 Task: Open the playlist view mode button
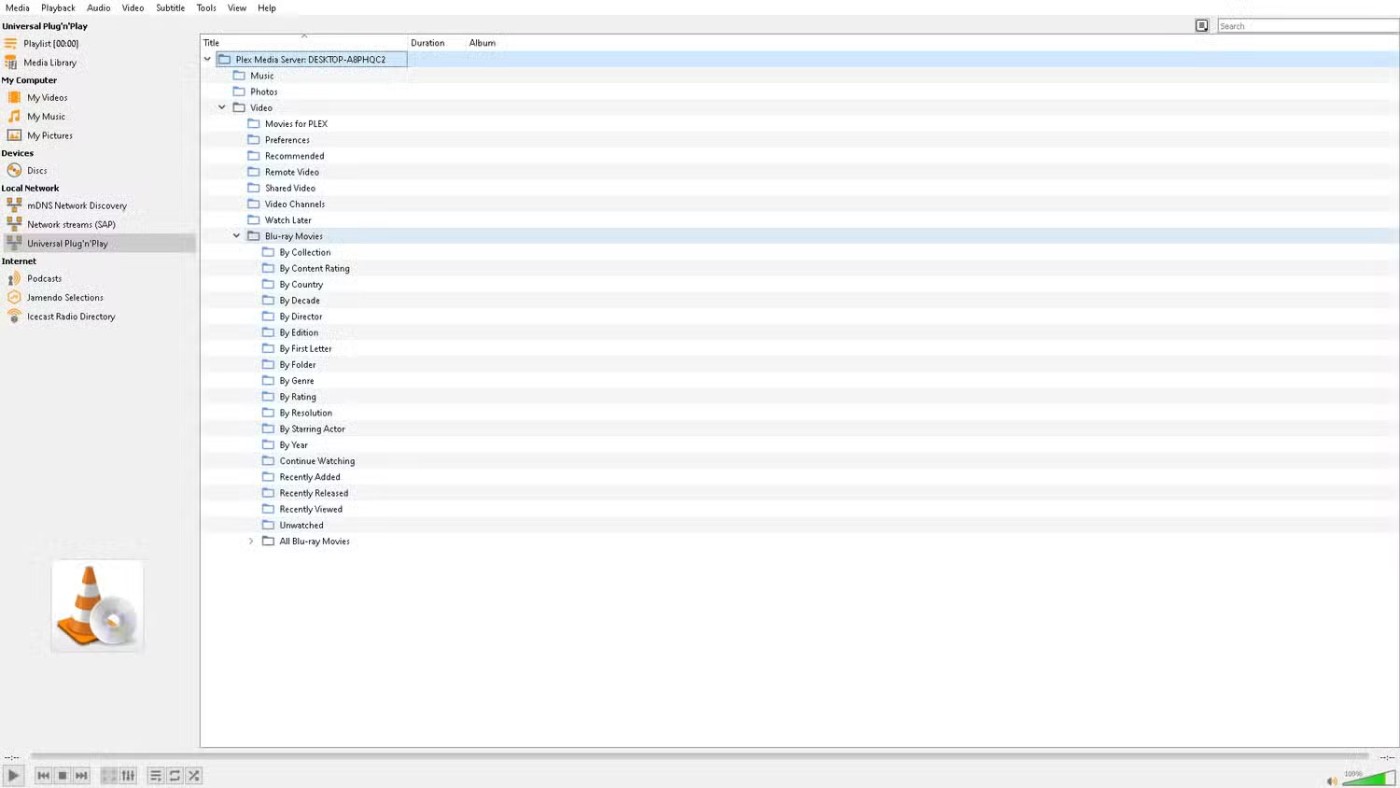pos(1202,26)
